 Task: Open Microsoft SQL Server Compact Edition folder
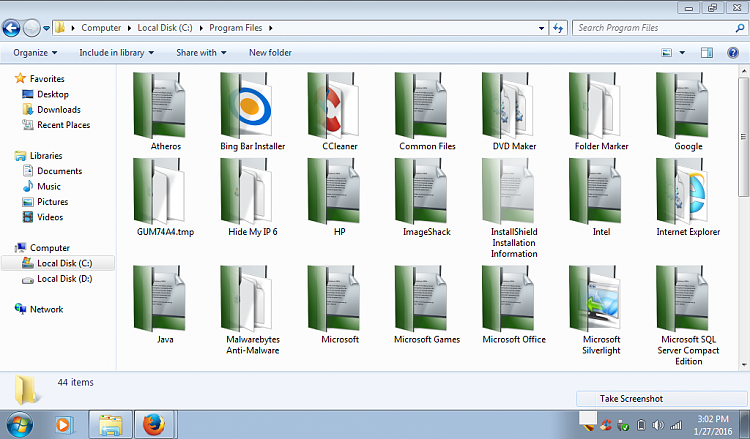click(x=688, y=316)
